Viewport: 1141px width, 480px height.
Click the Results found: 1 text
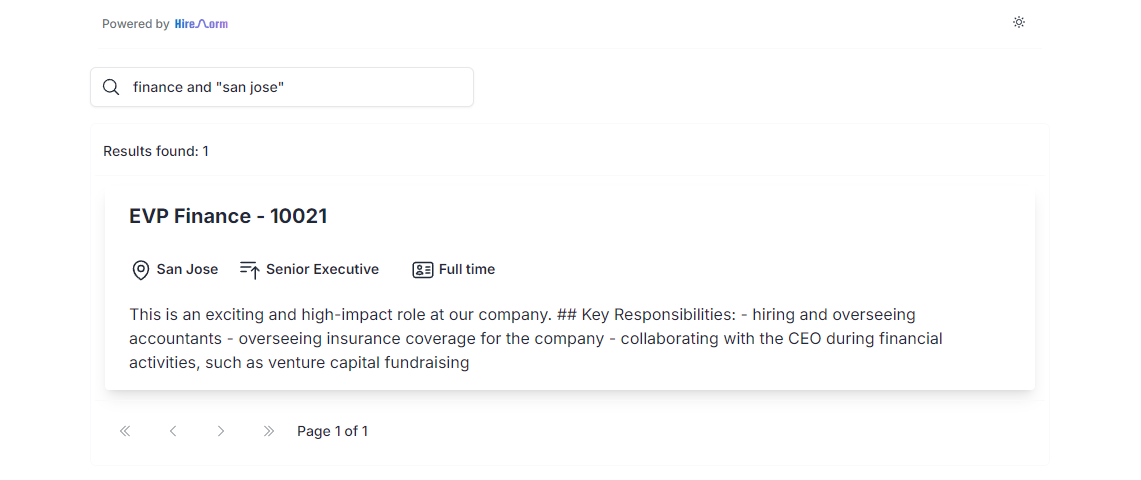pos(156,151)
